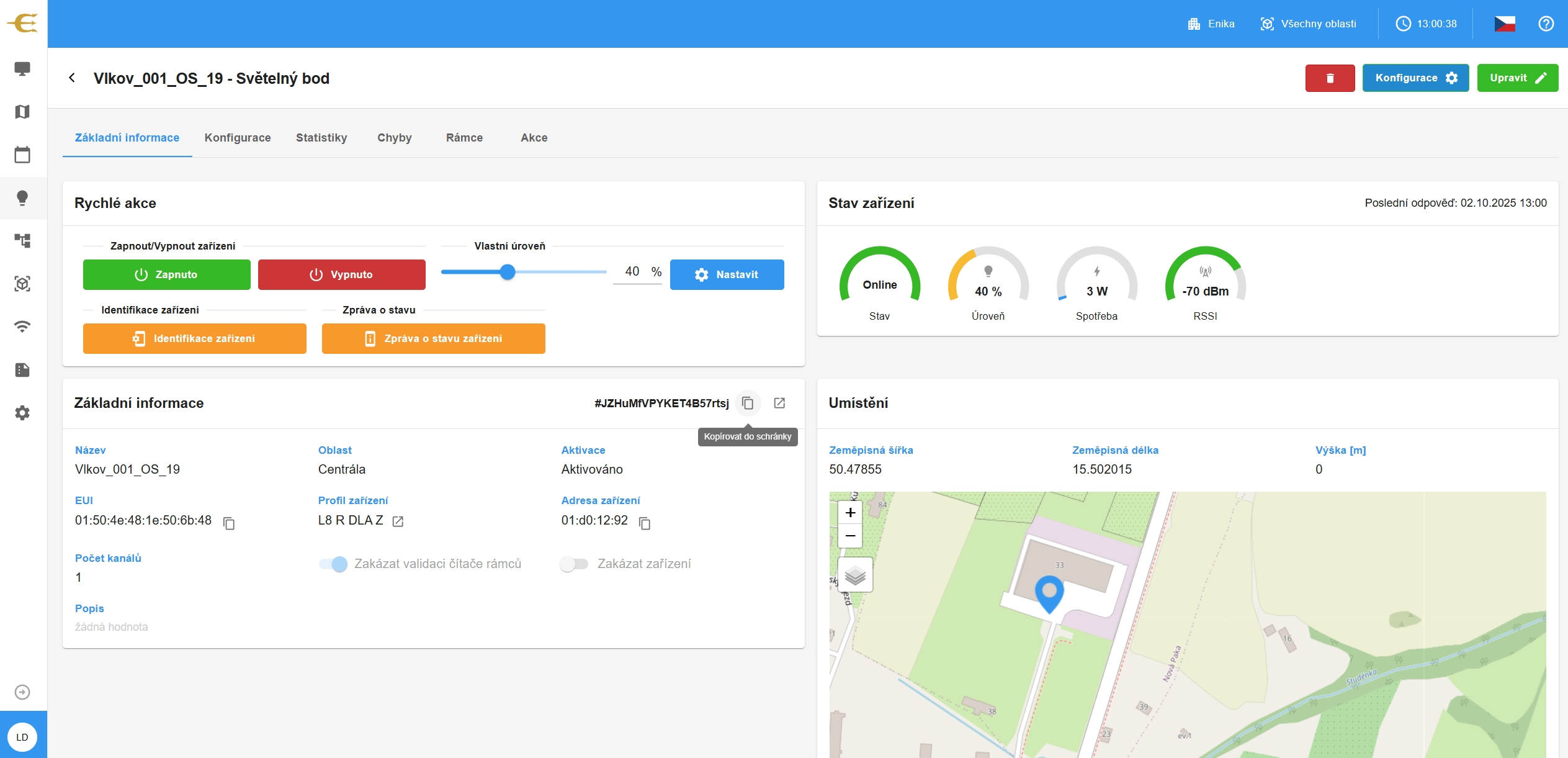This screenshot has width=1568, height=758.
Task: Click the red delete trash button
Action: pos(1330,78)
